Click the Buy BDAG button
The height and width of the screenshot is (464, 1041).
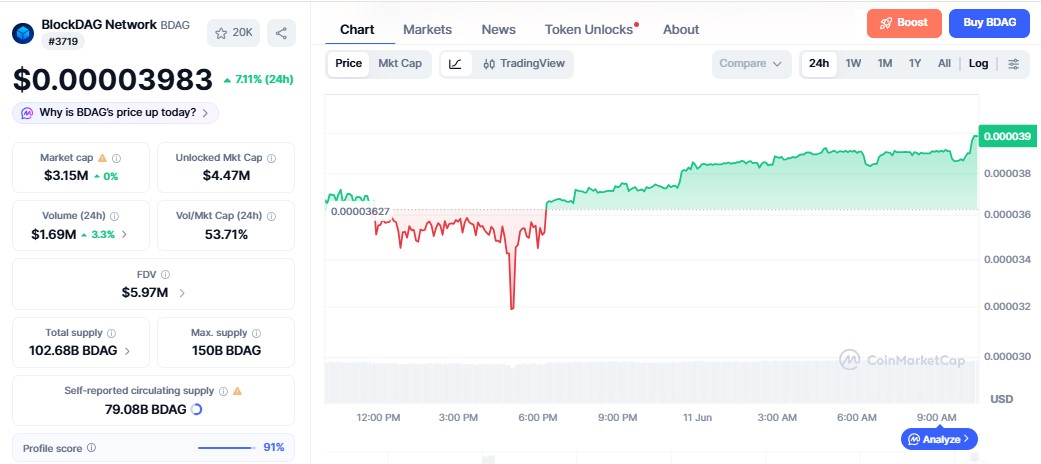tap(989, 23)
